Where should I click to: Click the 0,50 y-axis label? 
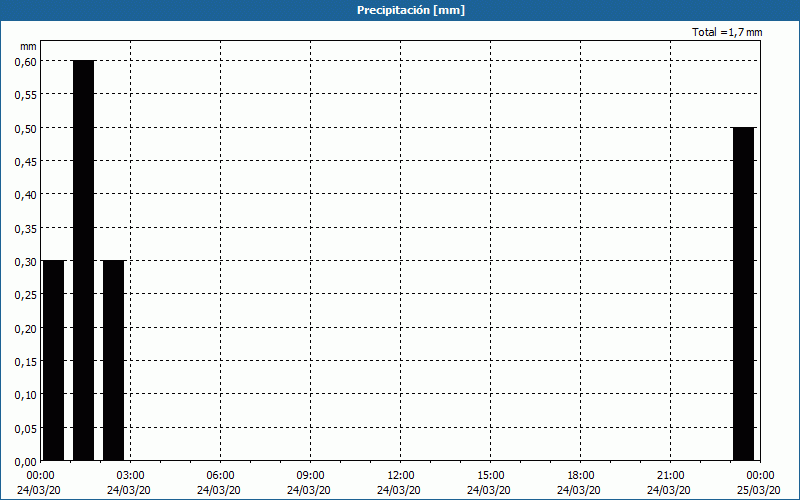(26, 129)
